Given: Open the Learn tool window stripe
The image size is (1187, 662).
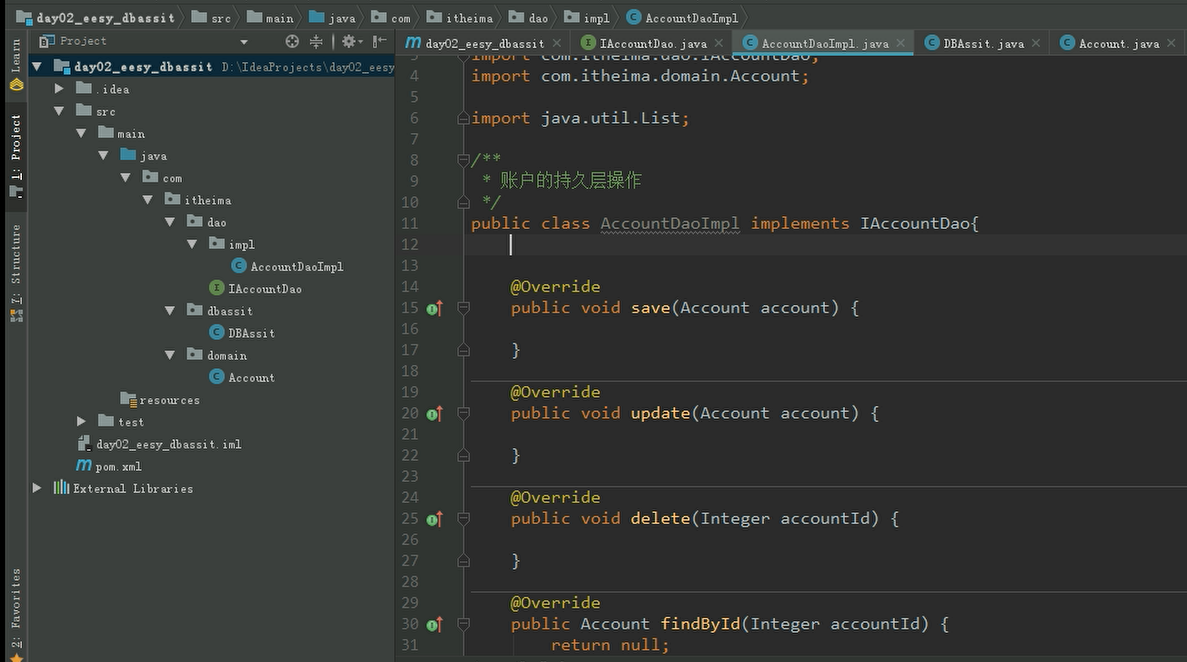Looking at the screenshot, I should tap(16, 66).
